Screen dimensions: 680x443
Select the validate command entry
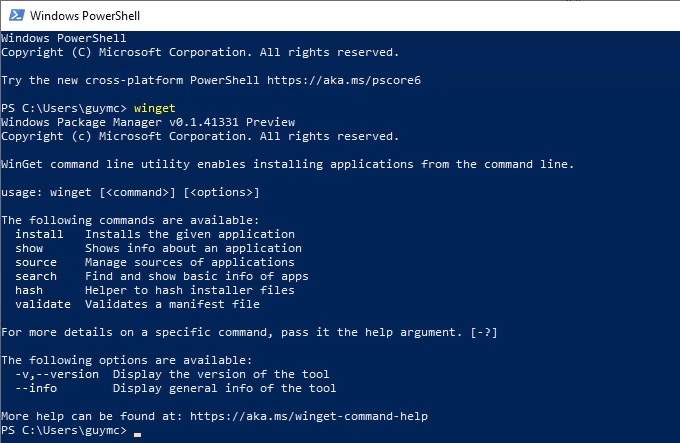43,304
